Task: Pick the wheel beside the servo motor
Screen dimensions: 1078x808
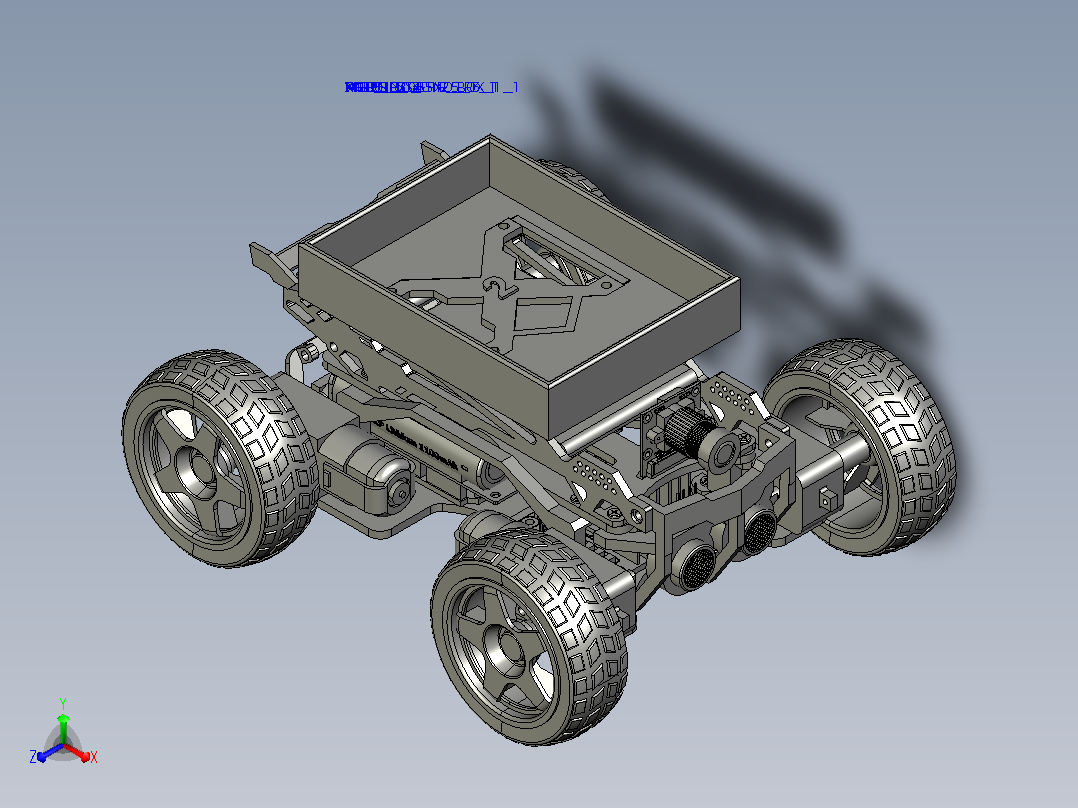Action: 220,459
